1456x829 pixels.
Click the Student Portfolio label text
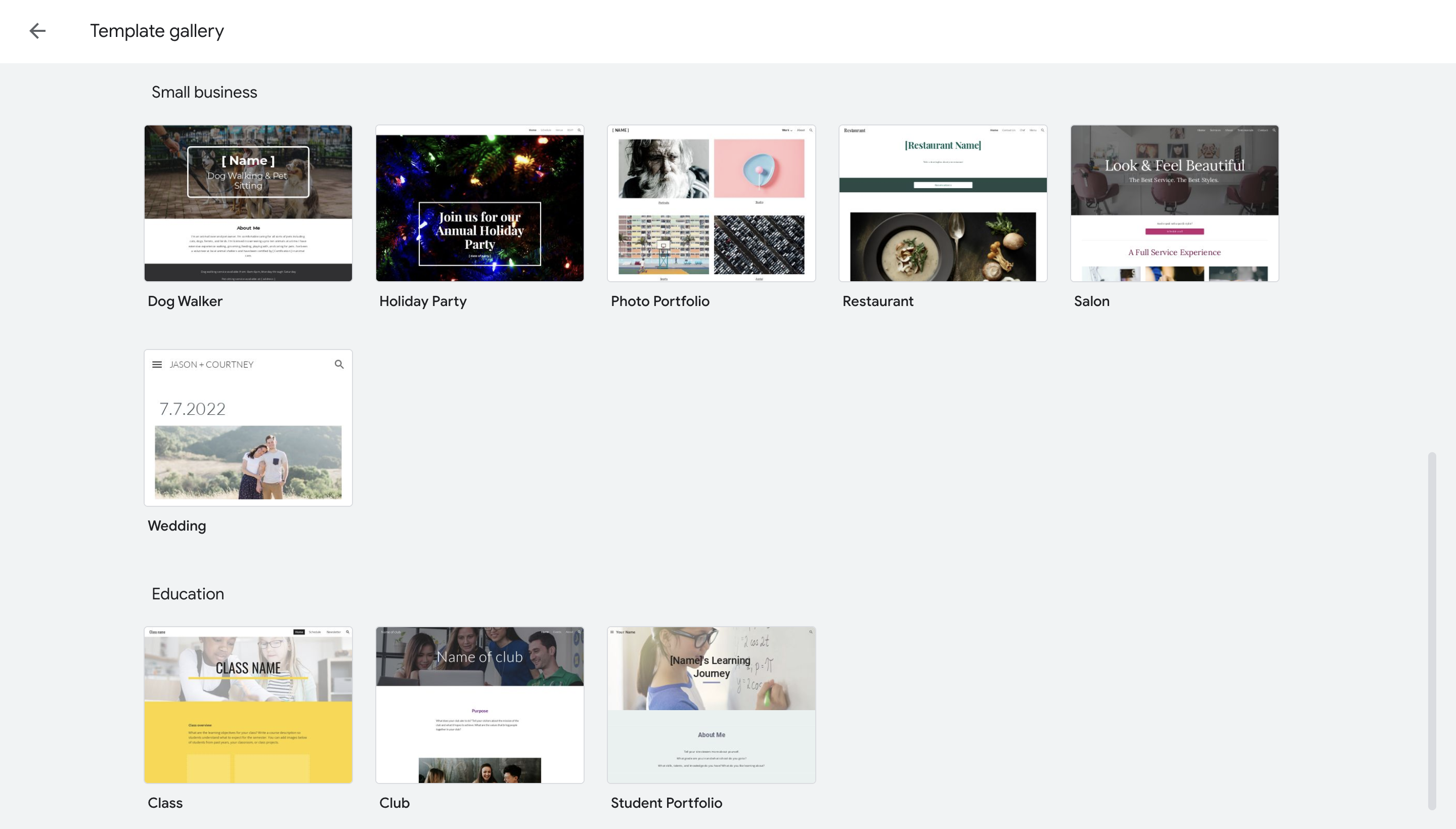666,803
